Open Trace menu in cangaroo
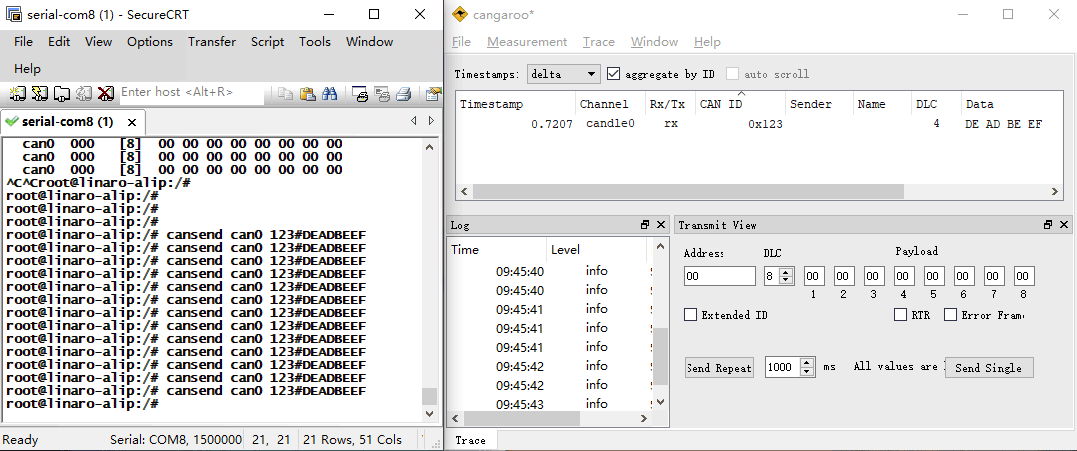This screenshot has width=1077, height=451. [598, 42]
